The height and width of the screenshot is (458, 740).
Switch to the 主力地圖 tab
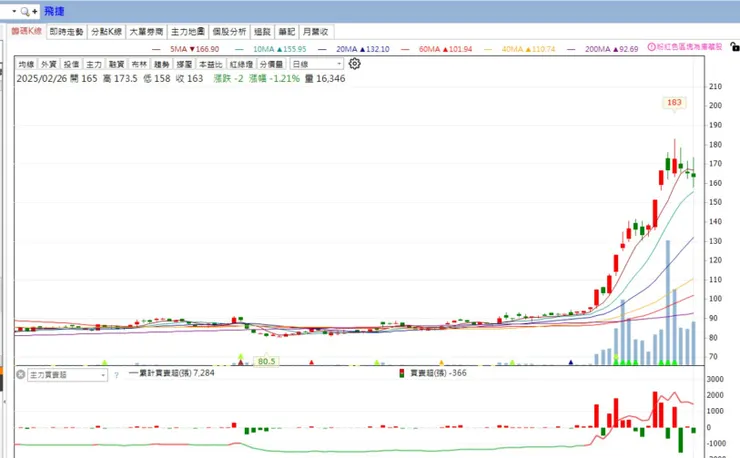(x=188, y=32)
